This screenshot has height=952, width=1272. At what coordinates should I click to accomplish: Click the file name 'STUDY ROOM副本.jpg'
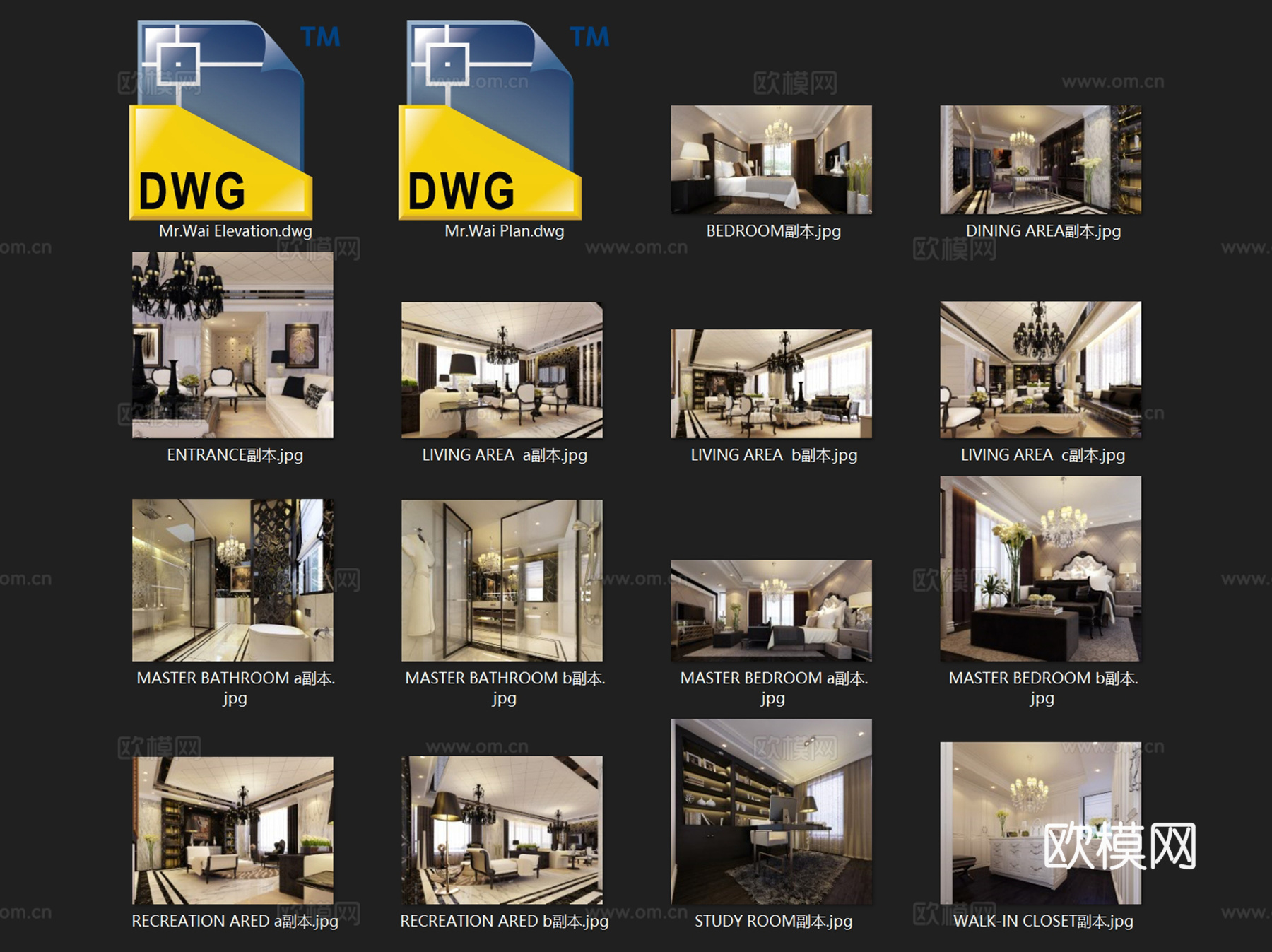click(x=774, y=922)
